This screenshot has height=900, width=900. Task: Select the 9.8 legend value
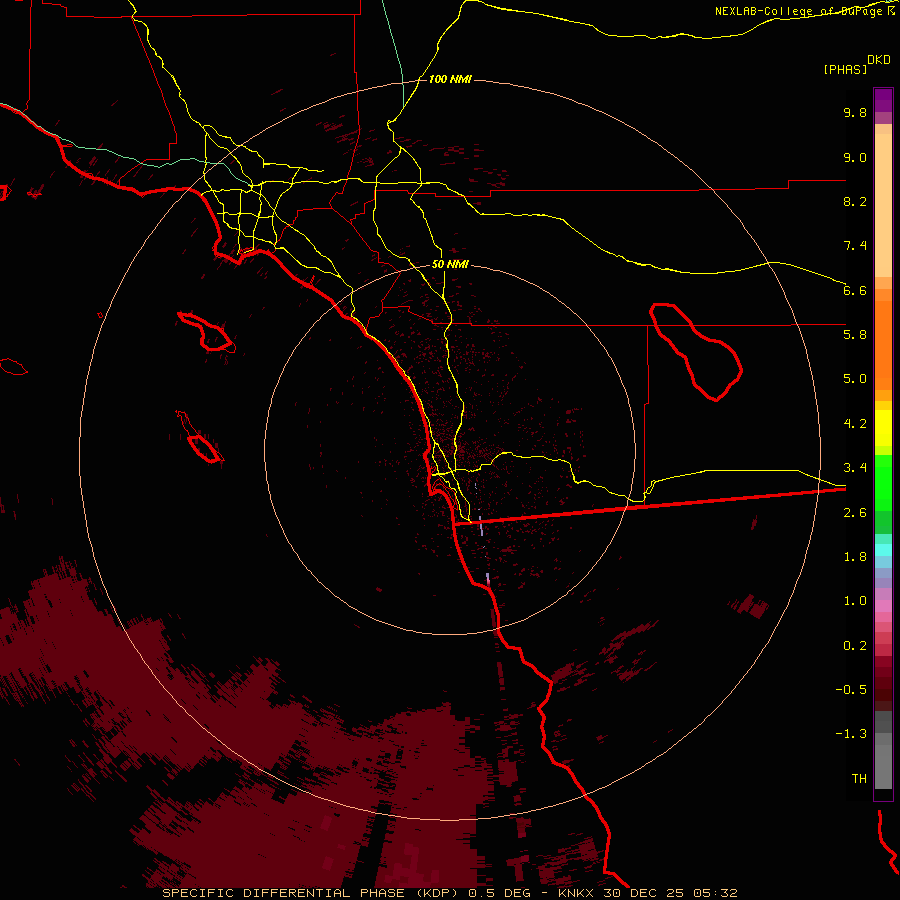[855, 112]
